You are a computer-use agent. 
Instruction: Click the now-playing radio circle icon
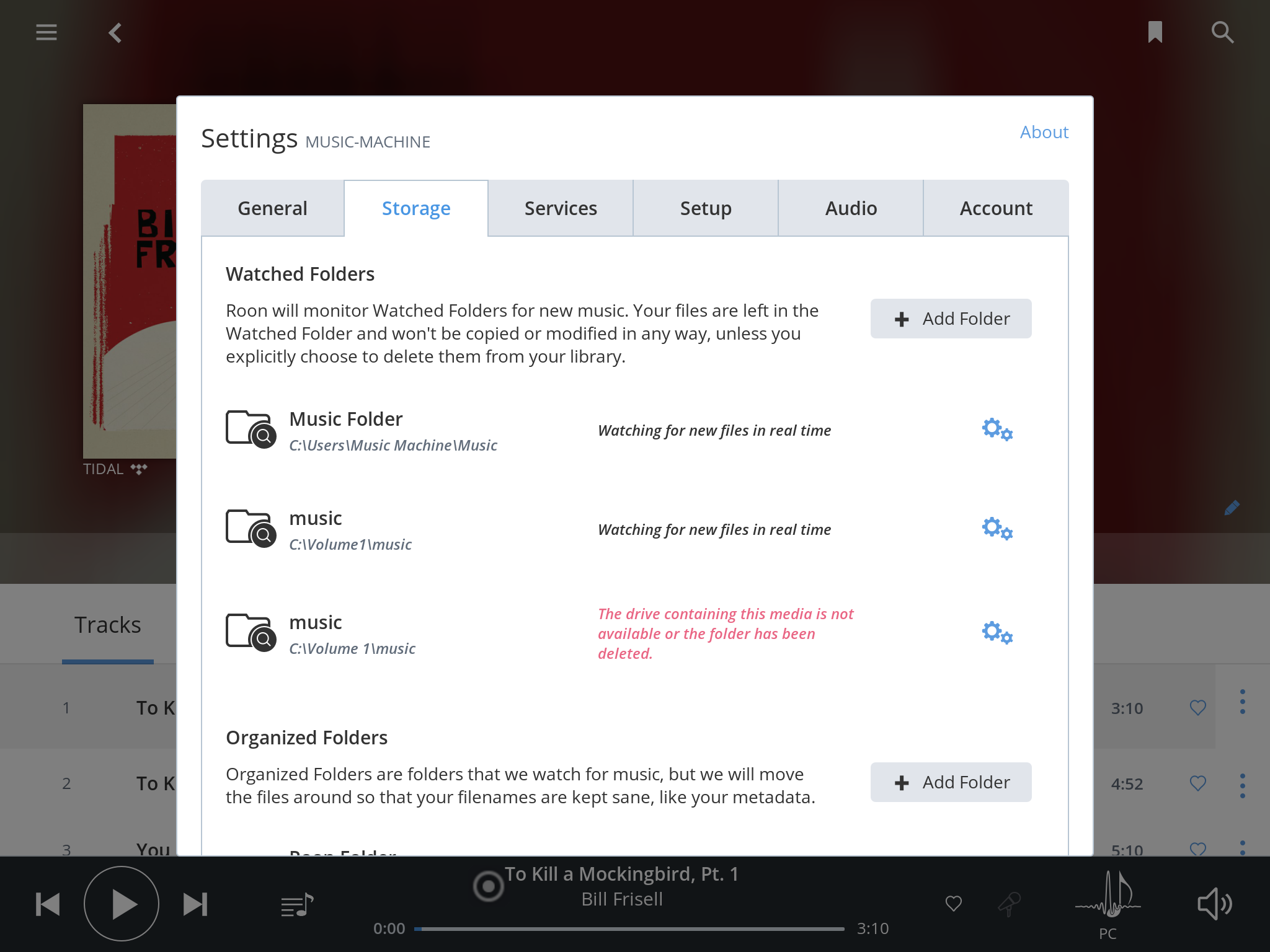pos(489,886)
